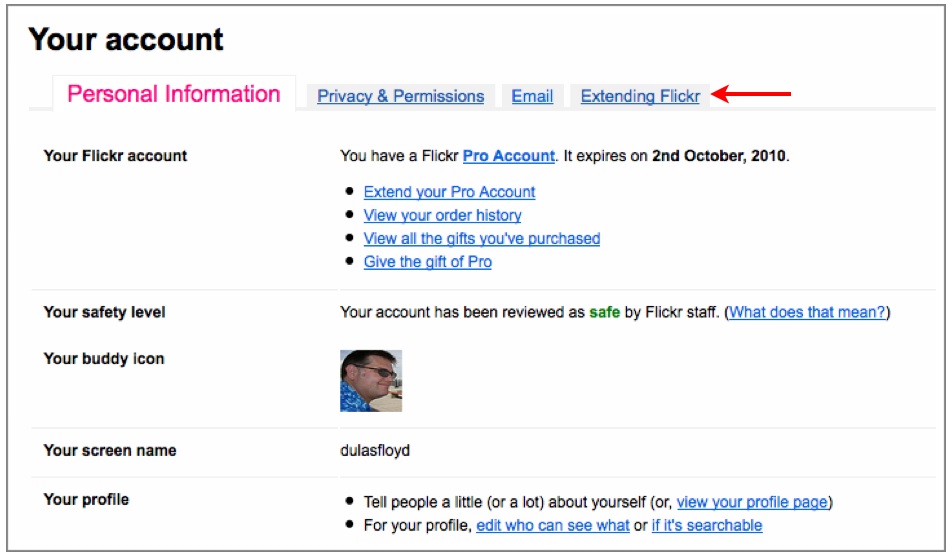Screen dimensions: 950x556
Task: Click Give the gift of Pro
Action: 428,262
